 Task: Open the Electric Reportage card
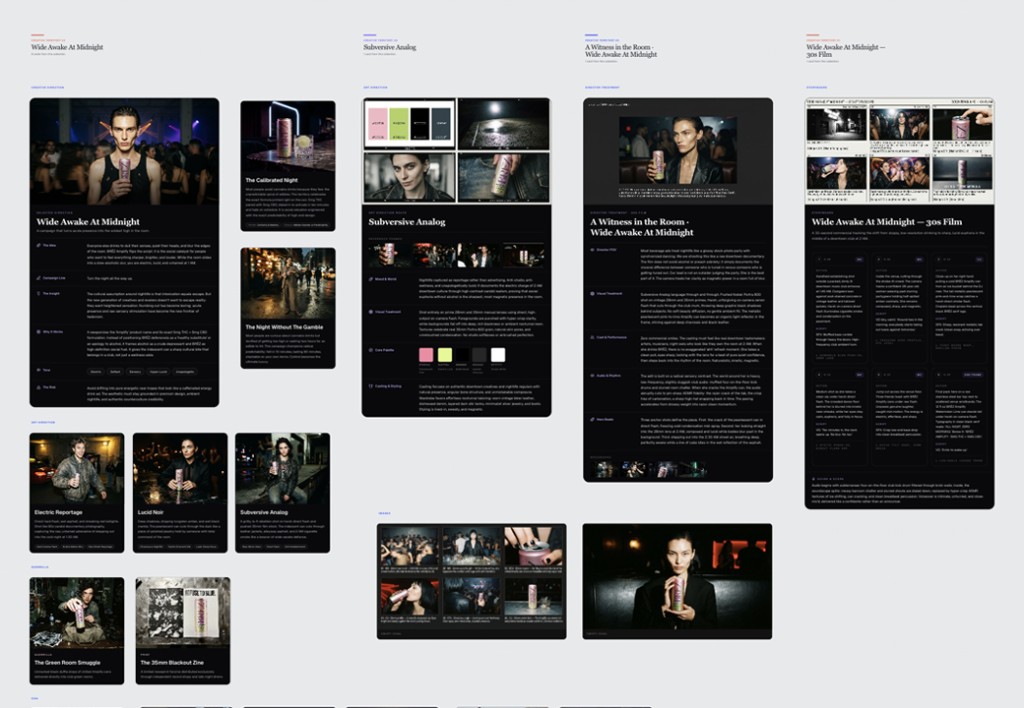[77, 492]
